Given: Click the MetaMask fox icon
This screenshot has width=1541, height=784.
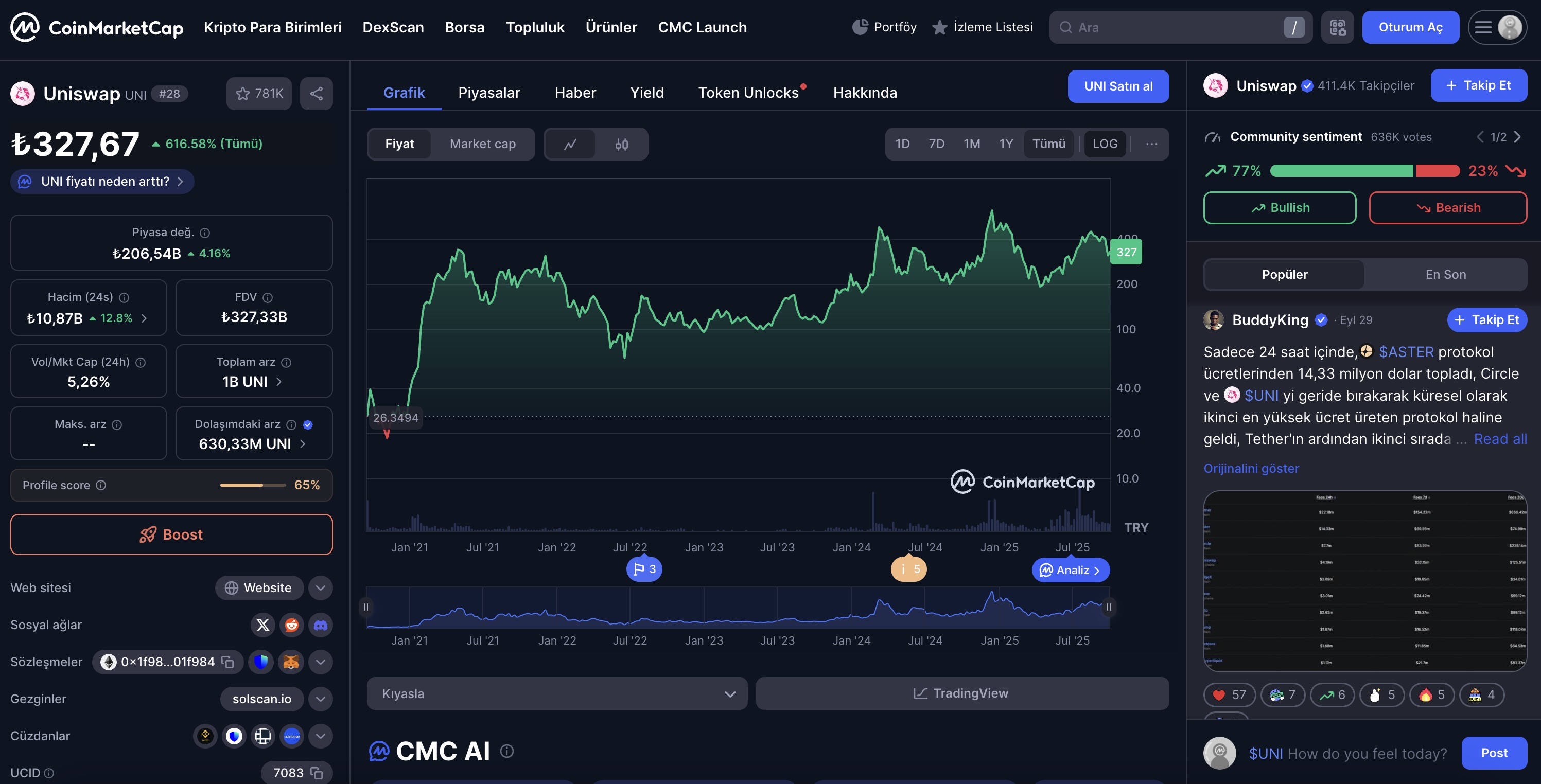Looking at the screenshot, I should tap(291, 662).
